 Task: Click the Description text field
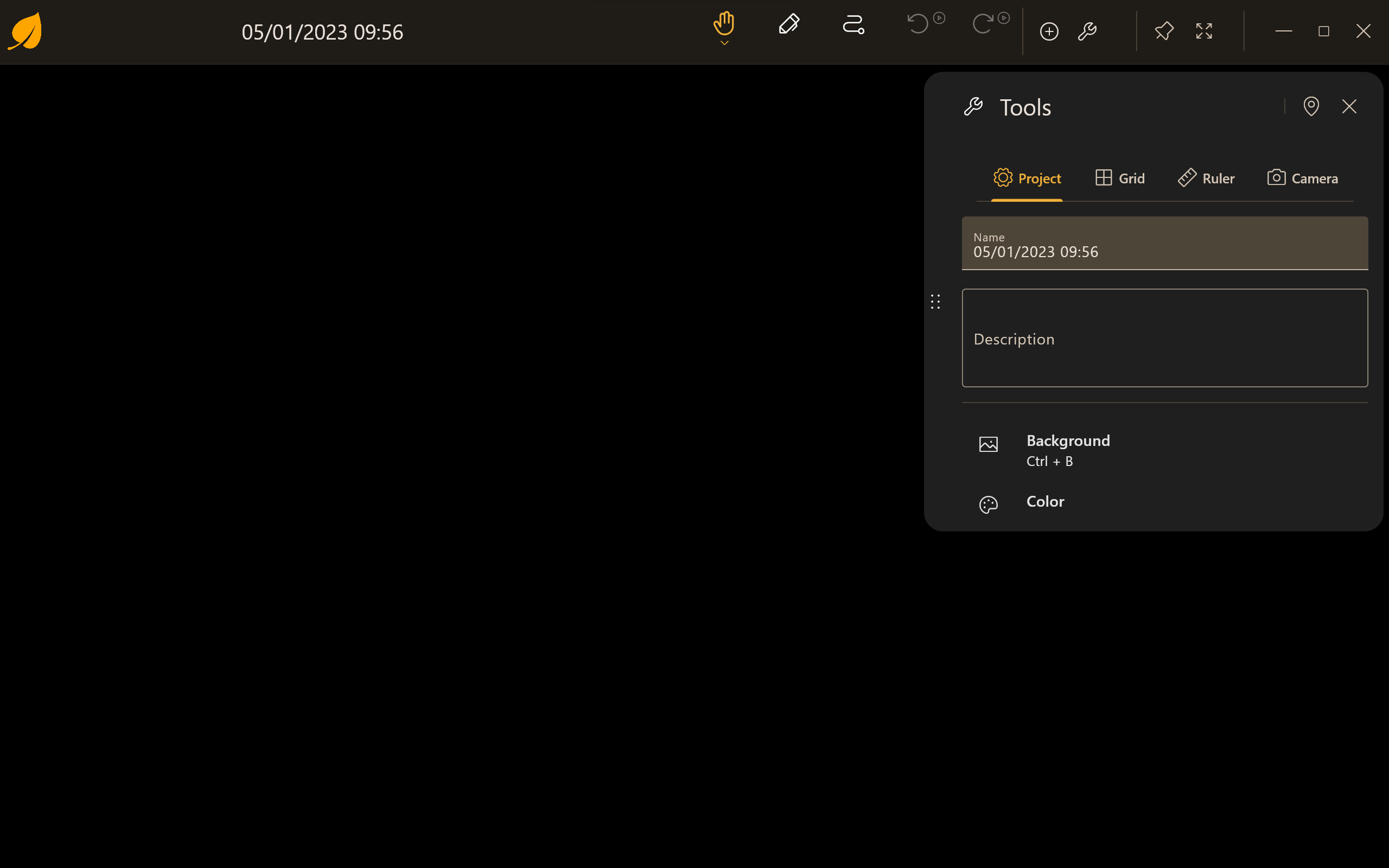1165,338
